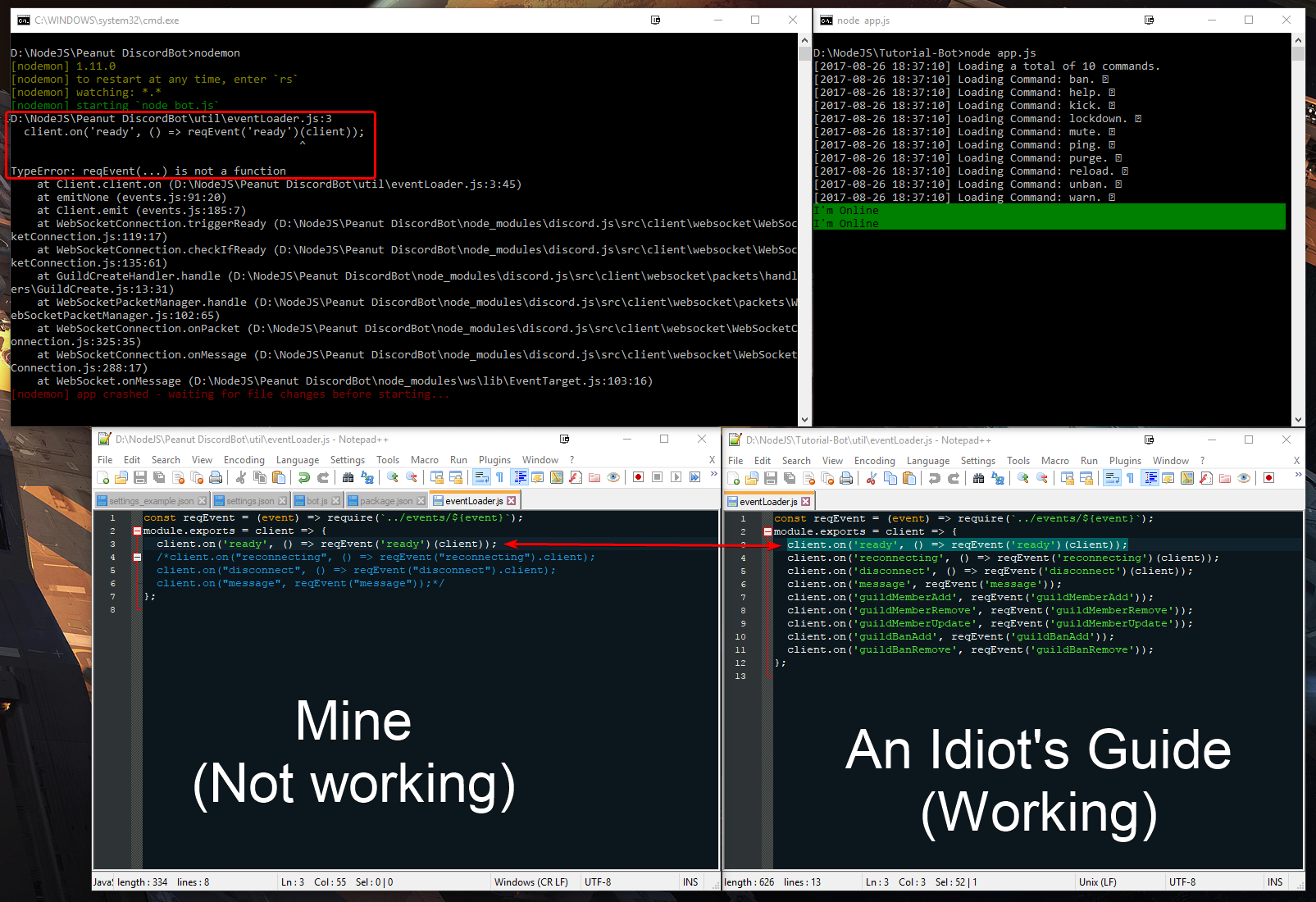Click Redo arrow in right Notepad++ toolbar
The image size is (1316, 902).
954,478
